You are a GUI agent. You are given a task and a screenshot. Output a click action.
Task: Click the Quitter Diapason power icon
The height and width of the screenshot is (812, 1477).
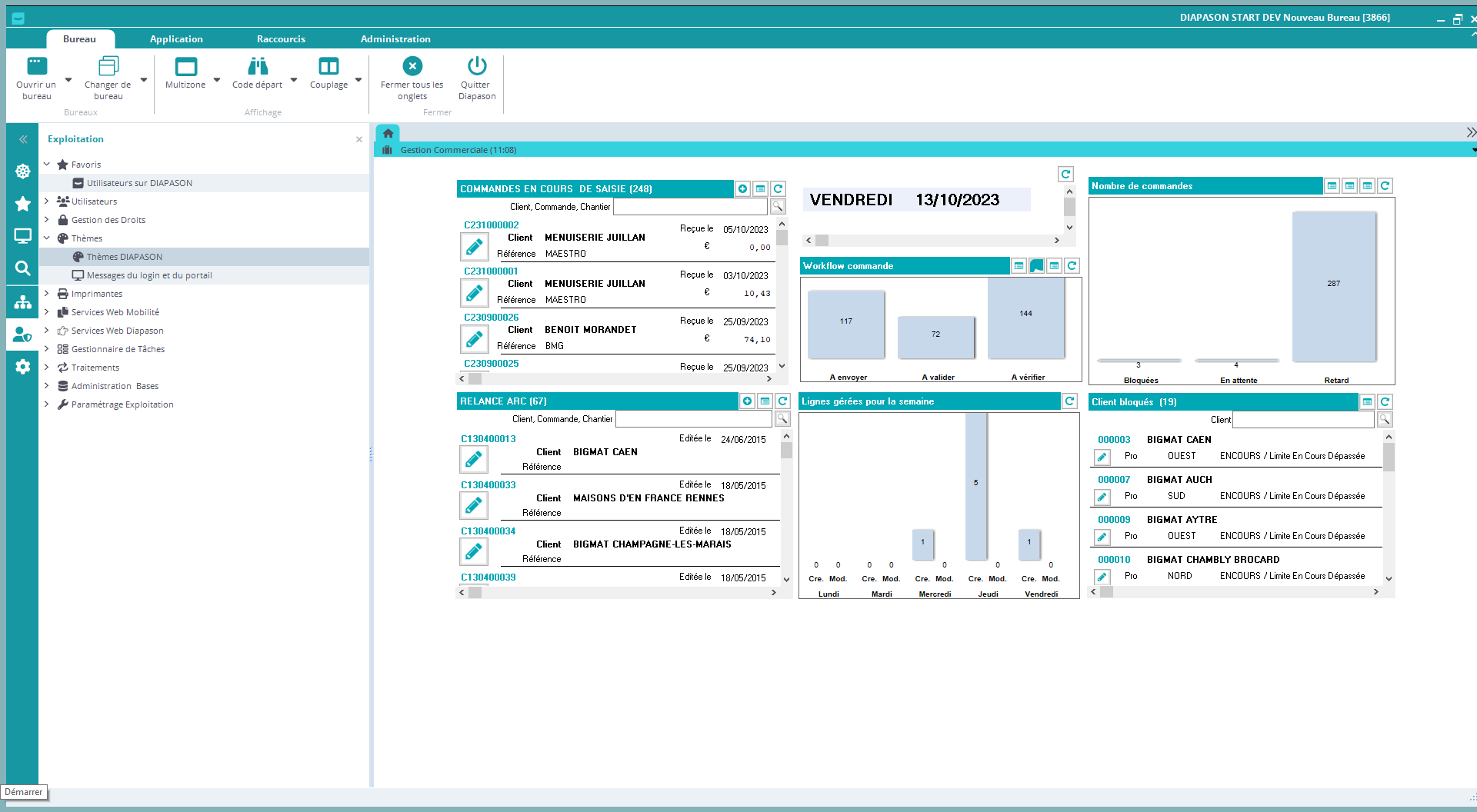477,67
